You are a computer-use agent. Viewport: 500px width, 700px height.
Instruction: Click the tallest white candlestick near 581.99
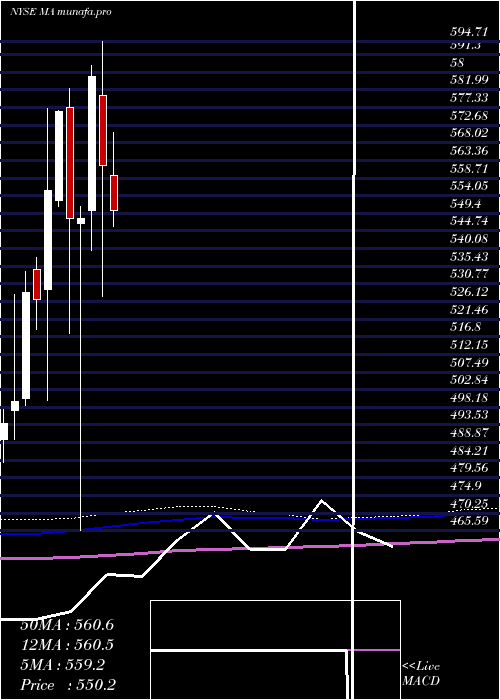92,143
